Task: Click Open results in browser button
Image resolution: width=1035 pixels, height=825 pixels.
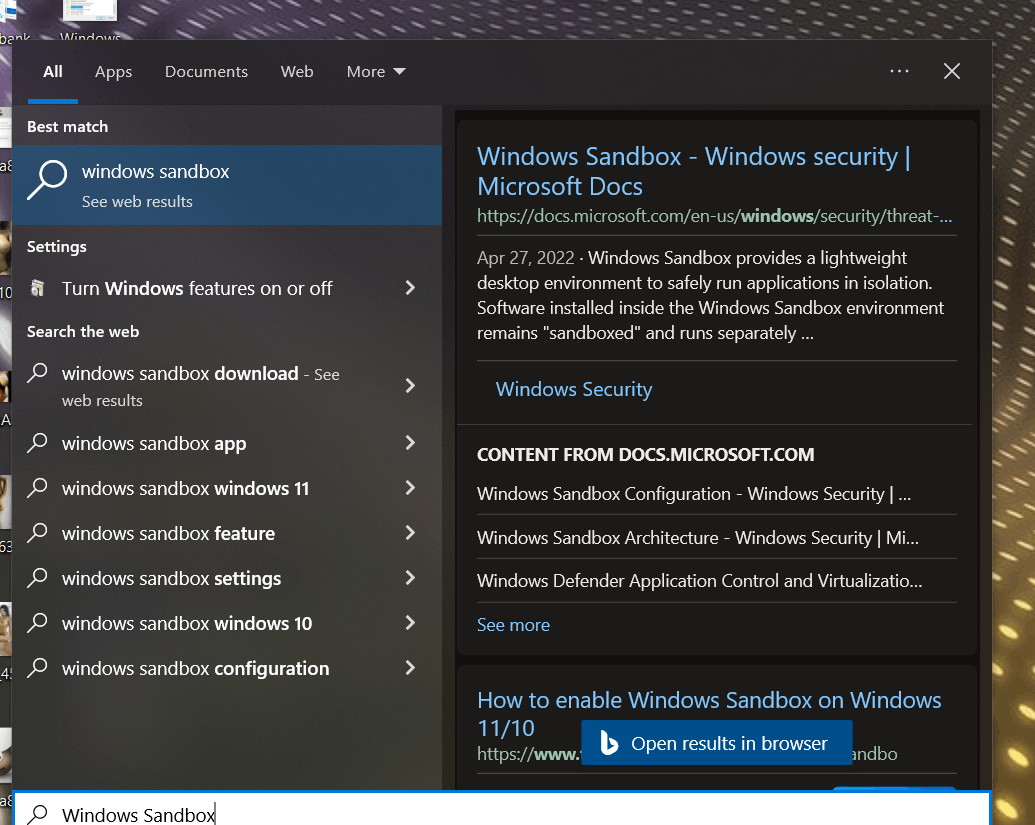Action: 716,743
